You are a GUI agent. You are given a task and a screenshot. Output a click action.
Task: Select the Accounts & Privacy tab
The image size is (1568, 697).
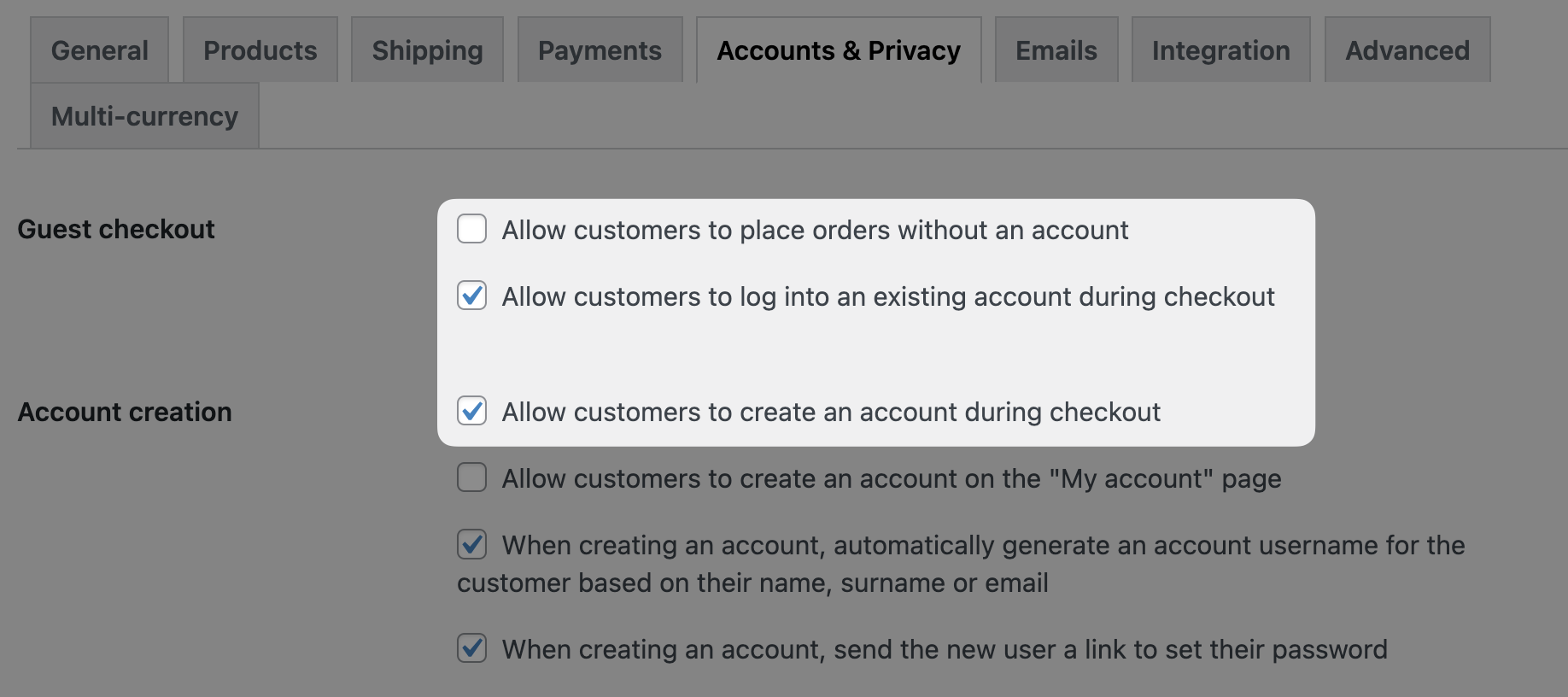coord(838,50)
